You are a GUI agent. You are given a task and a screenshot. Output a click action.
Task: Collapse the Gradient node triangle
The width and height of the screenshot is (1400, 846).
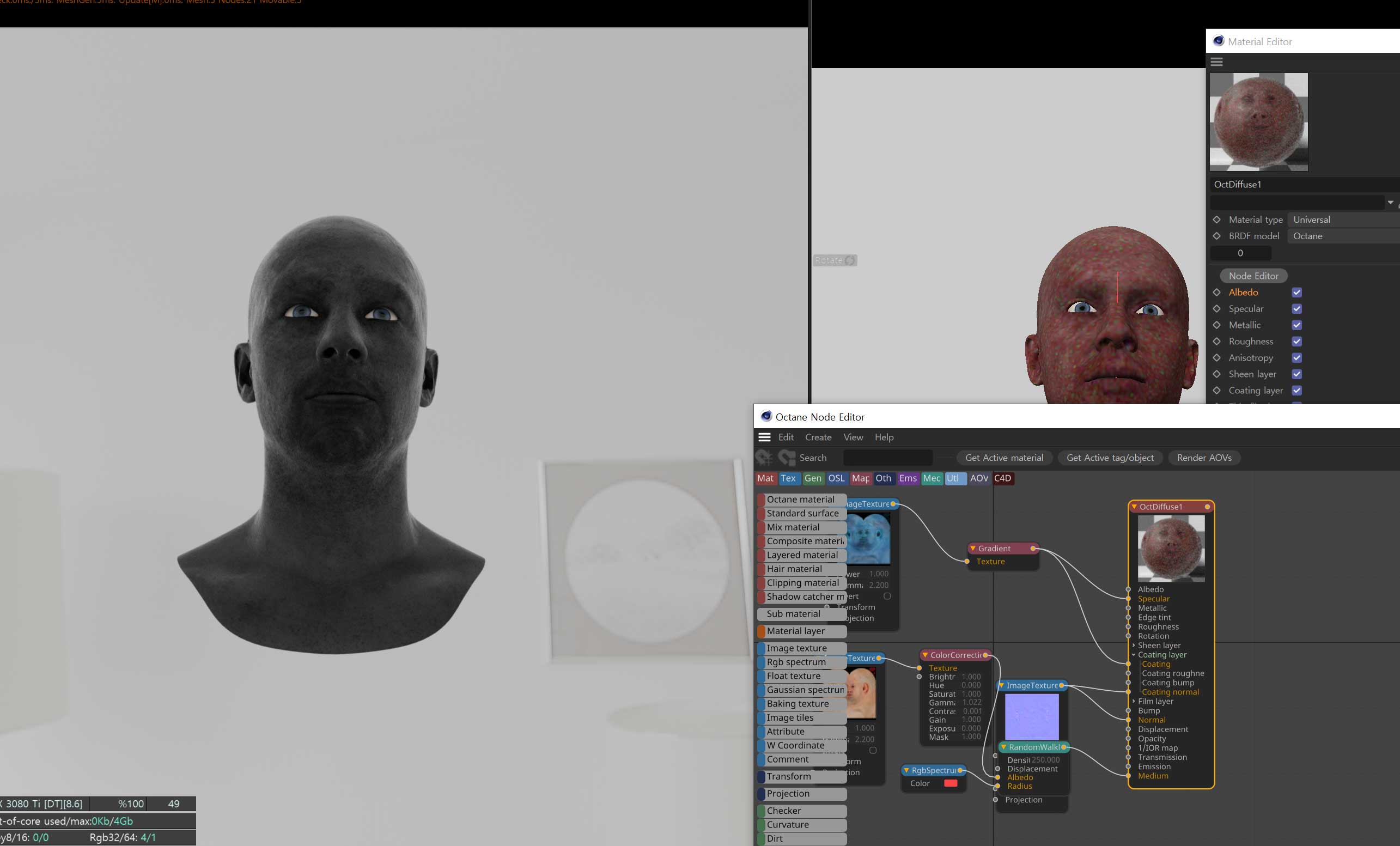point(973,548)
